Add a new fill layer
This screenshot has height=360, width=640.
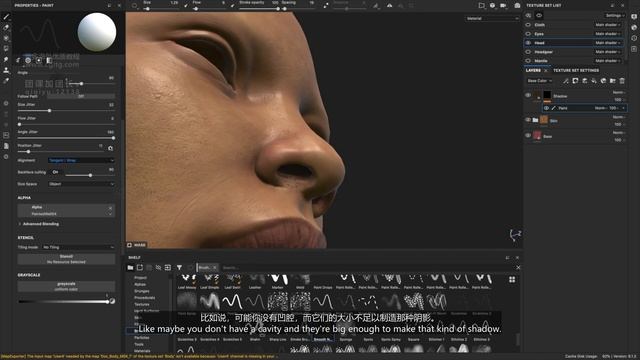[x=594, y=81]
